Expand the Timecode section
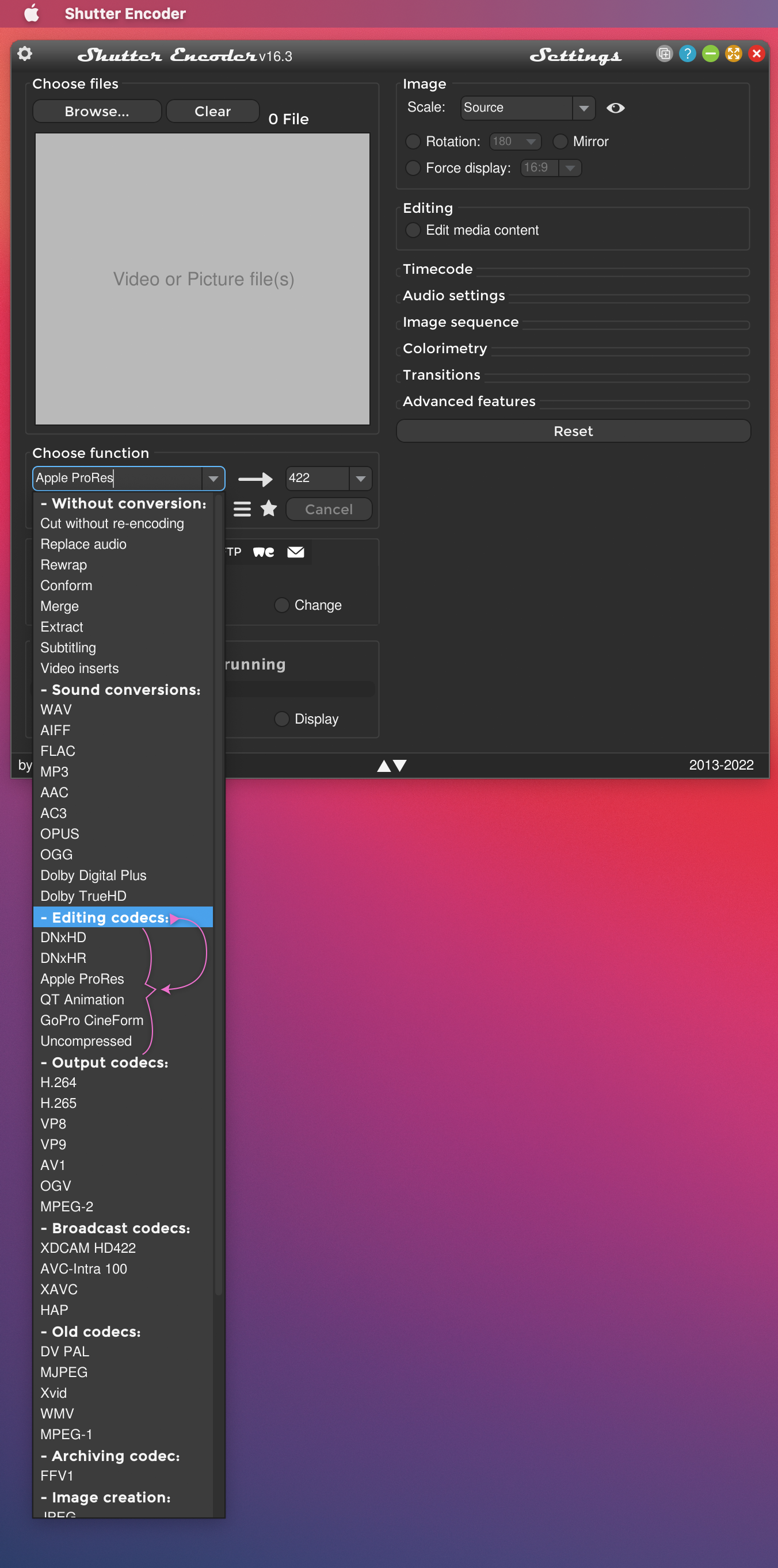778x1568 pixels. (x=438, y=269)
